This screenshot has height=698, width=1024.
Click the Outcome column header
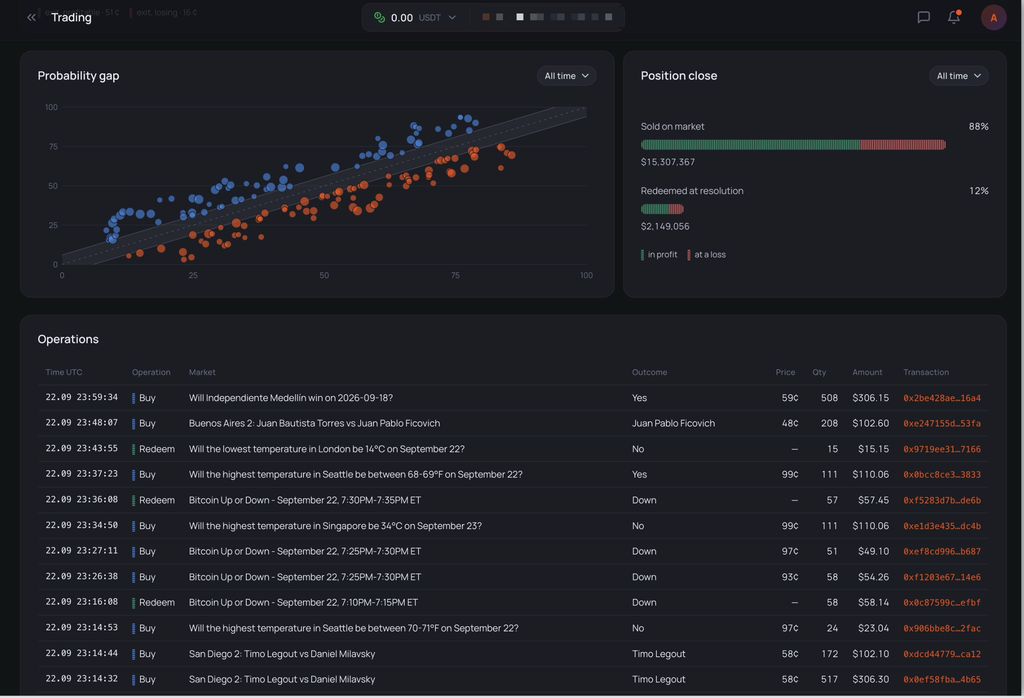[x=649, y=372]
